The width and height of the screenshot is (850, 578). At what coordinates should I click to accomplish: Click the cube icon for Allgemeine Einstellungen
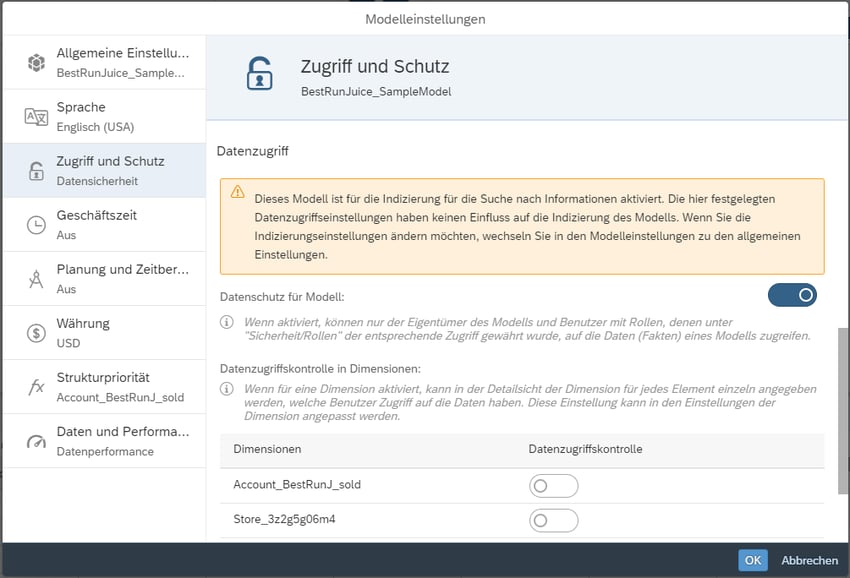(x=36, y=63)
